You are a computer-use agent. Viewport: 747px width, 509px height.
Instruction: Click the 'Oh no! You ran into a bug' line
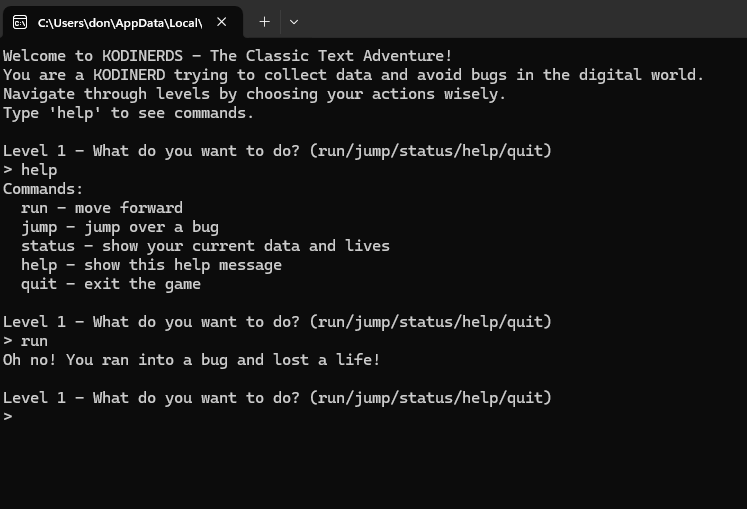click(x=192, y=360)
